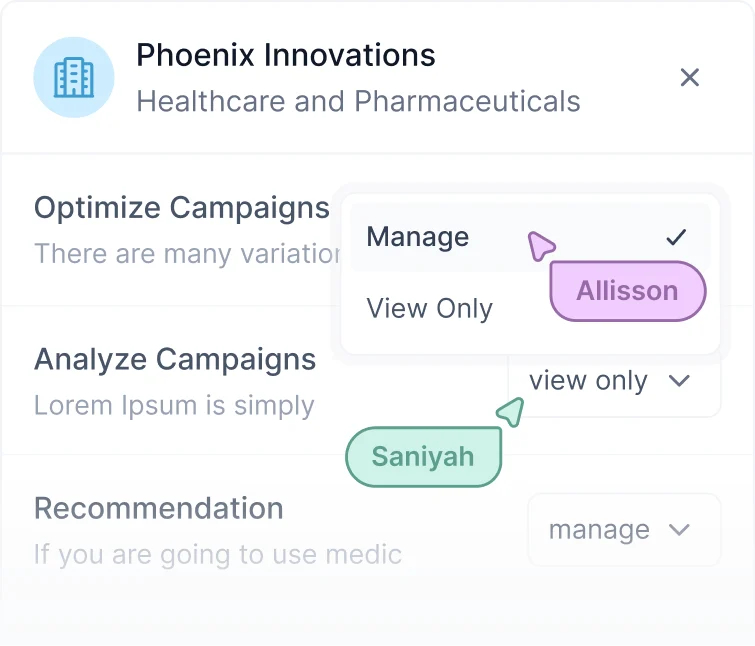Click the checkmark next to Manage
The image size is (755, 646).
[676, 237]
